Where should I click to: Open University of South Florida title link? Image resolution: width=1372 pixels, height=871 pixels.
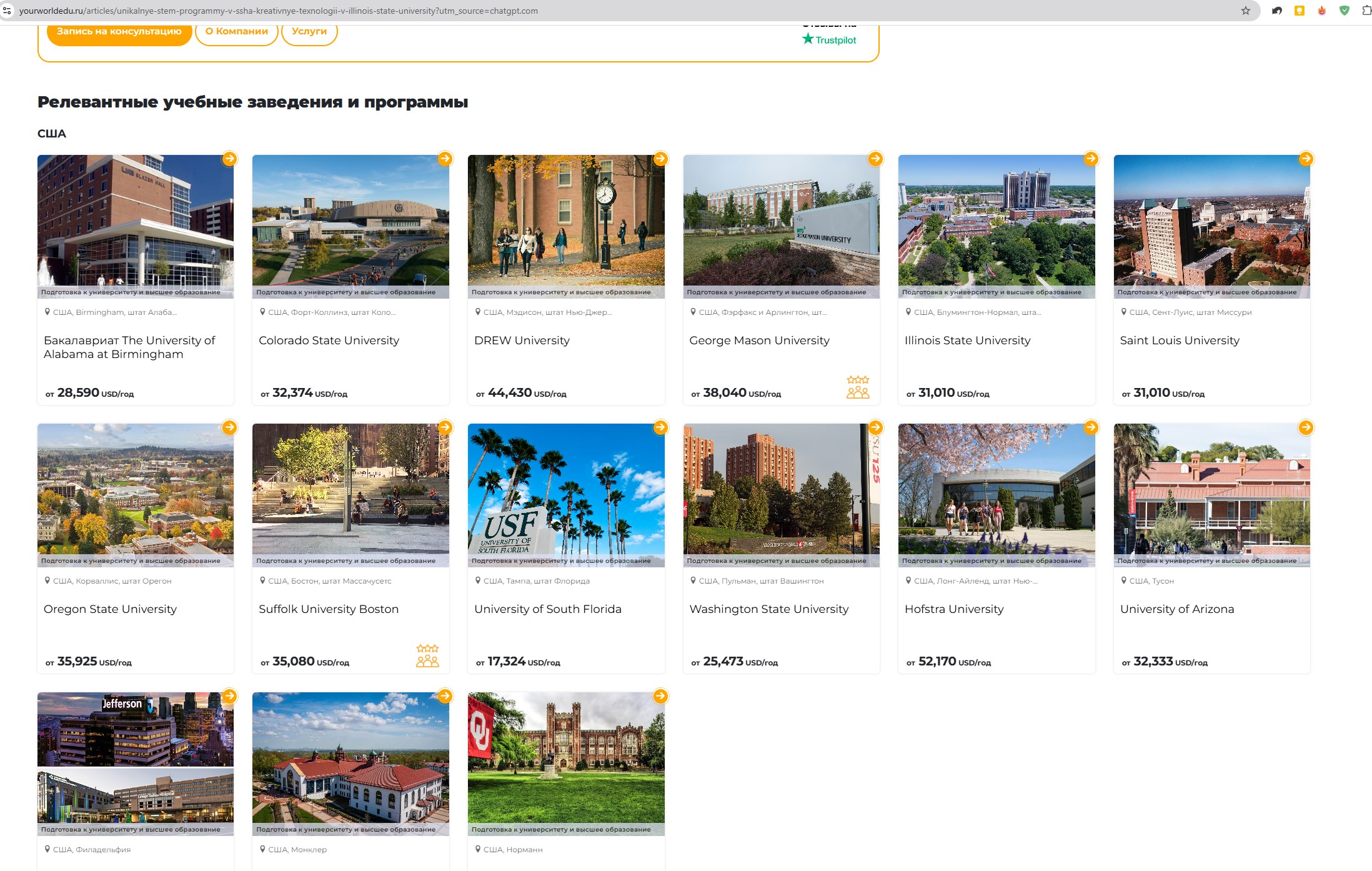pyautogui.click(x=547, y=609)
